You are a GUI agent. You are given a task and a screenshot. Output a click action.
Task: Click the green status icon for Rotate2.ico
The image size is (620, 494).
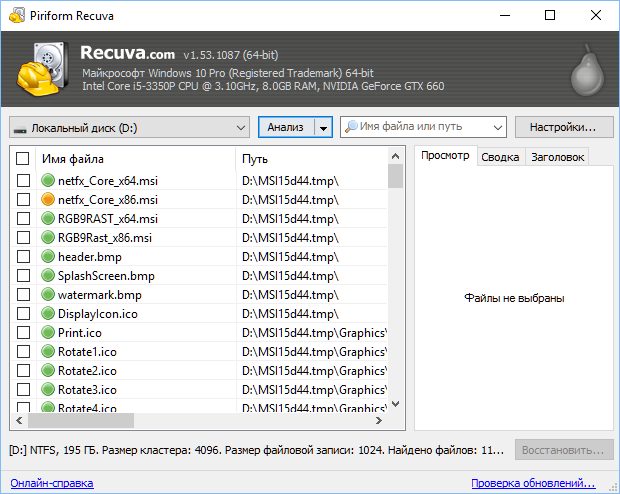point(48,370)
